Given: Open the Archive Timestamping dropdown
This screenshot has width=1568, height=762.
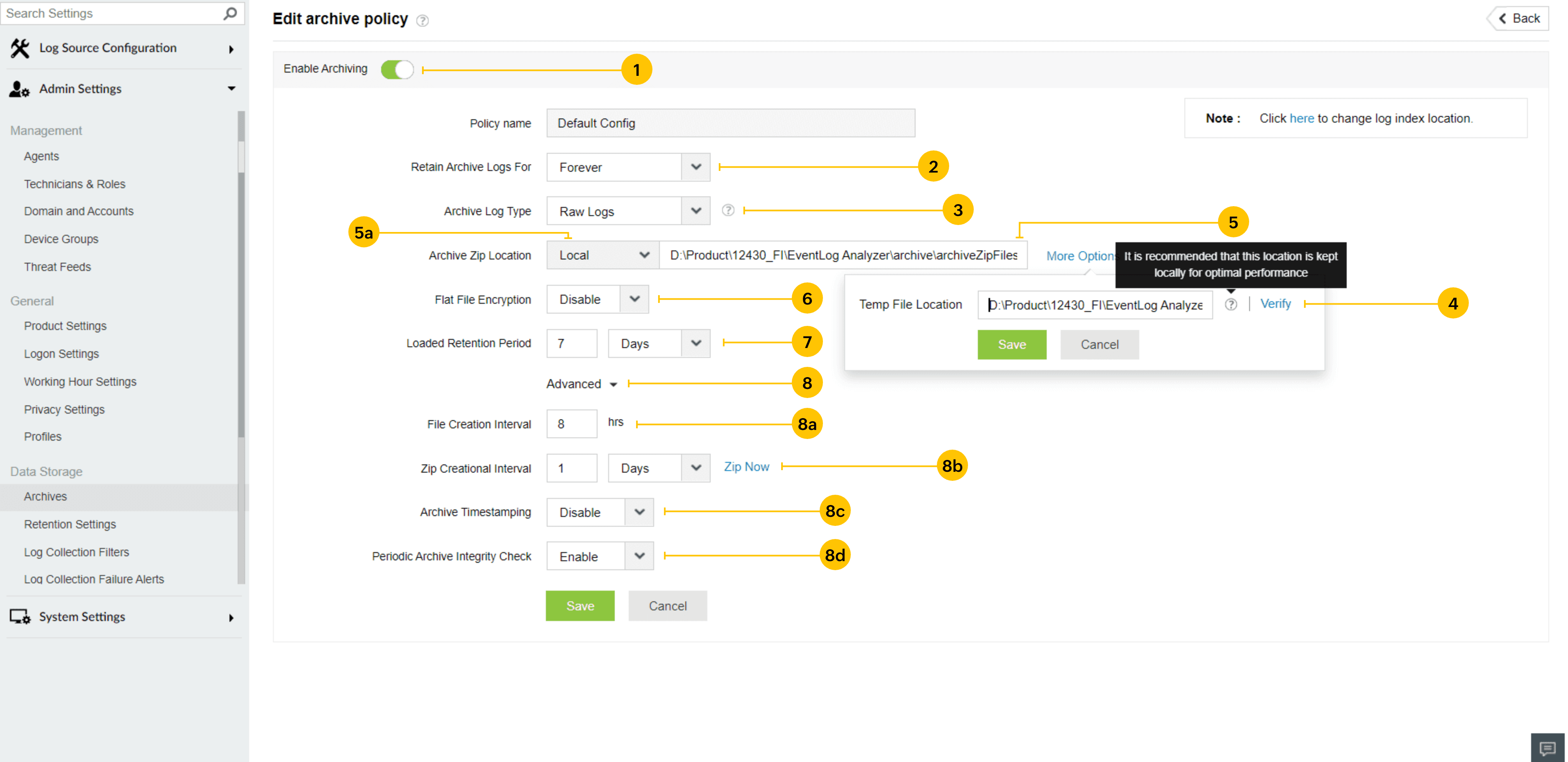Looking at the screenshot, I should tap(600, 512).
